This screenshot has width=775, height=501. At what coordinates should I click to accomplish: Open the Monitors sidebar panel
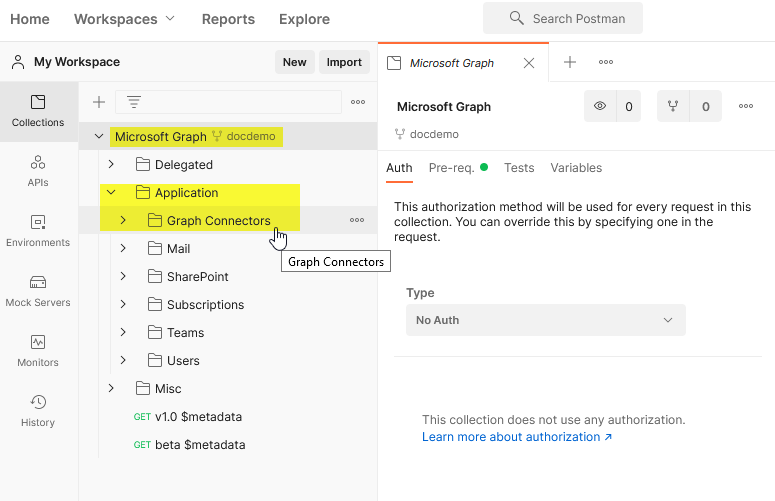point(38,351)
